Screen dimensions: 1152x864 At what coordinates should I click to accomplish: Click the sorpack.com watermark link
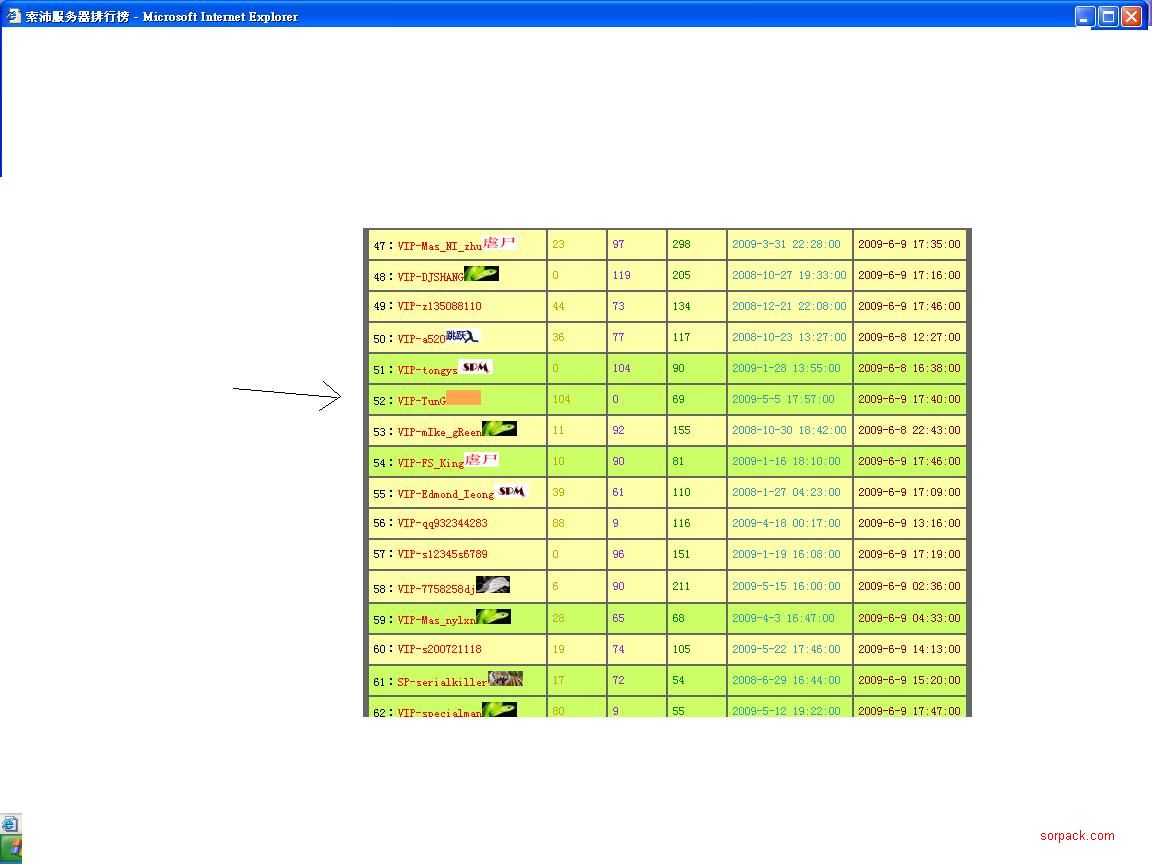[1076, 836]
